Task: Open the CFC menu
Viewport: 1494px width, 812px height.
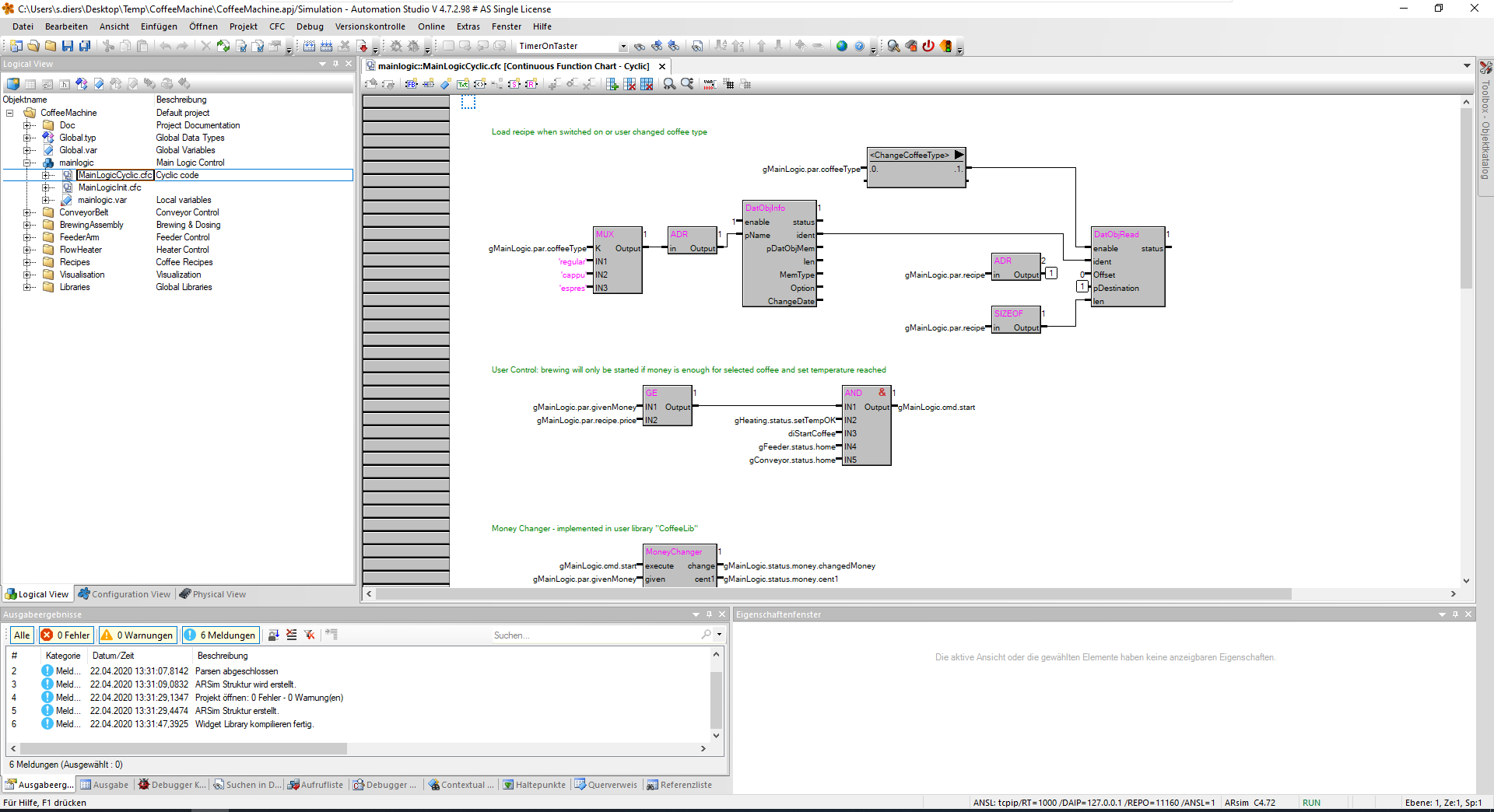Action: tap(277, 26)
